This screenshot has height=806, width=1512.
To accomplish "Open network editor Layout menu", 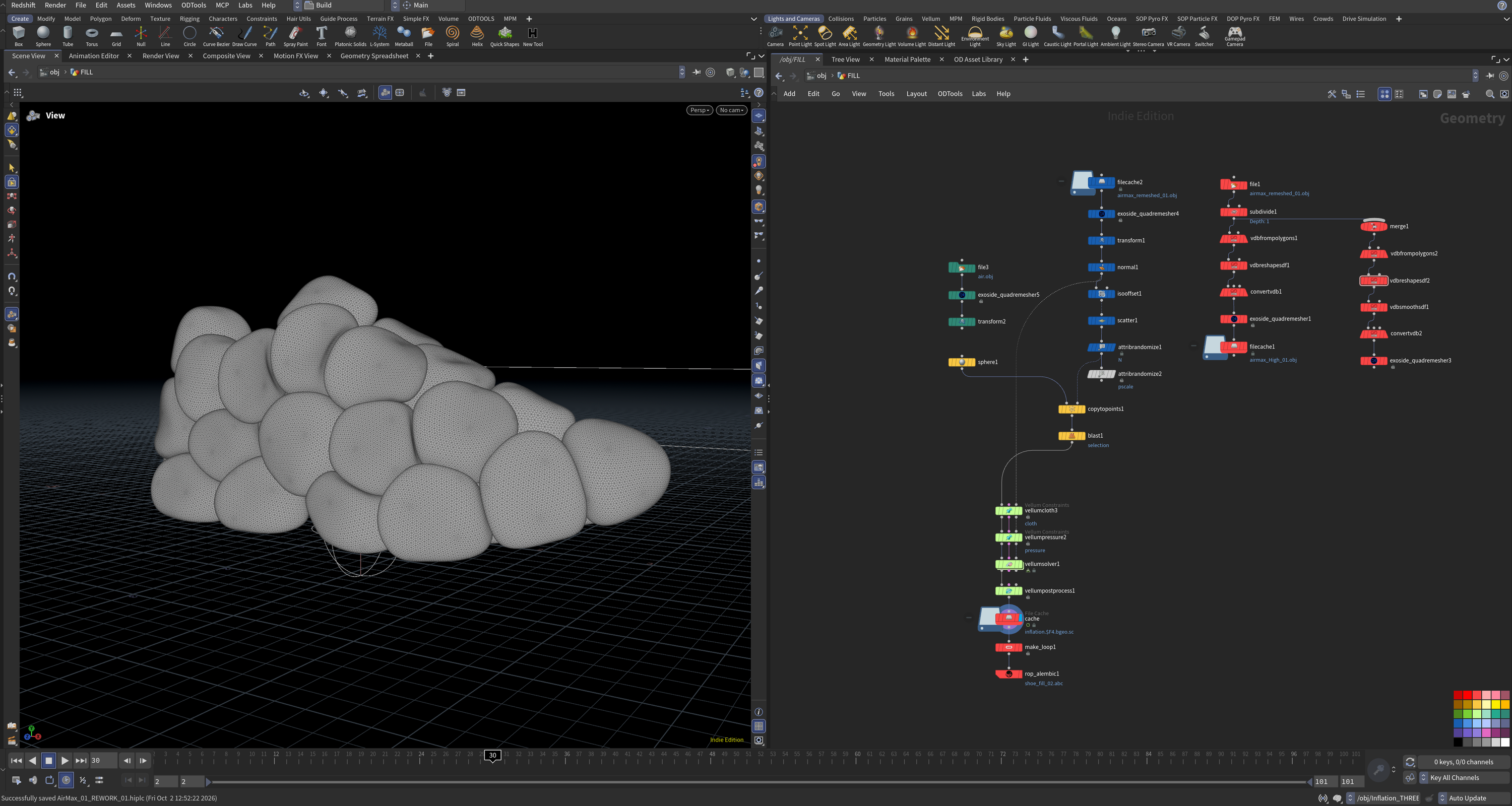I will [x=916, y=94].
